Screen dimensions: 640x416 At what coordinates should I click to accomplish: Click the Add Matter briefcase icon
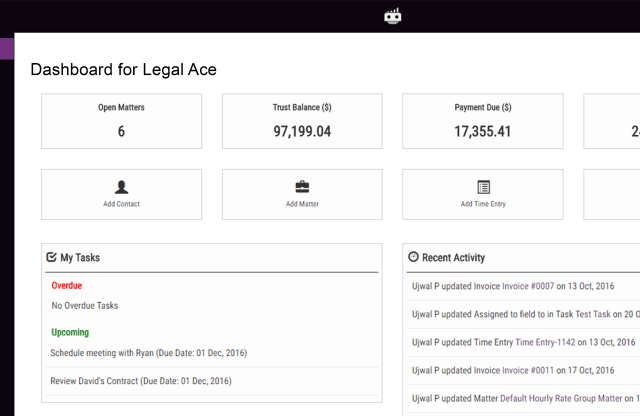tap(301, 187)
